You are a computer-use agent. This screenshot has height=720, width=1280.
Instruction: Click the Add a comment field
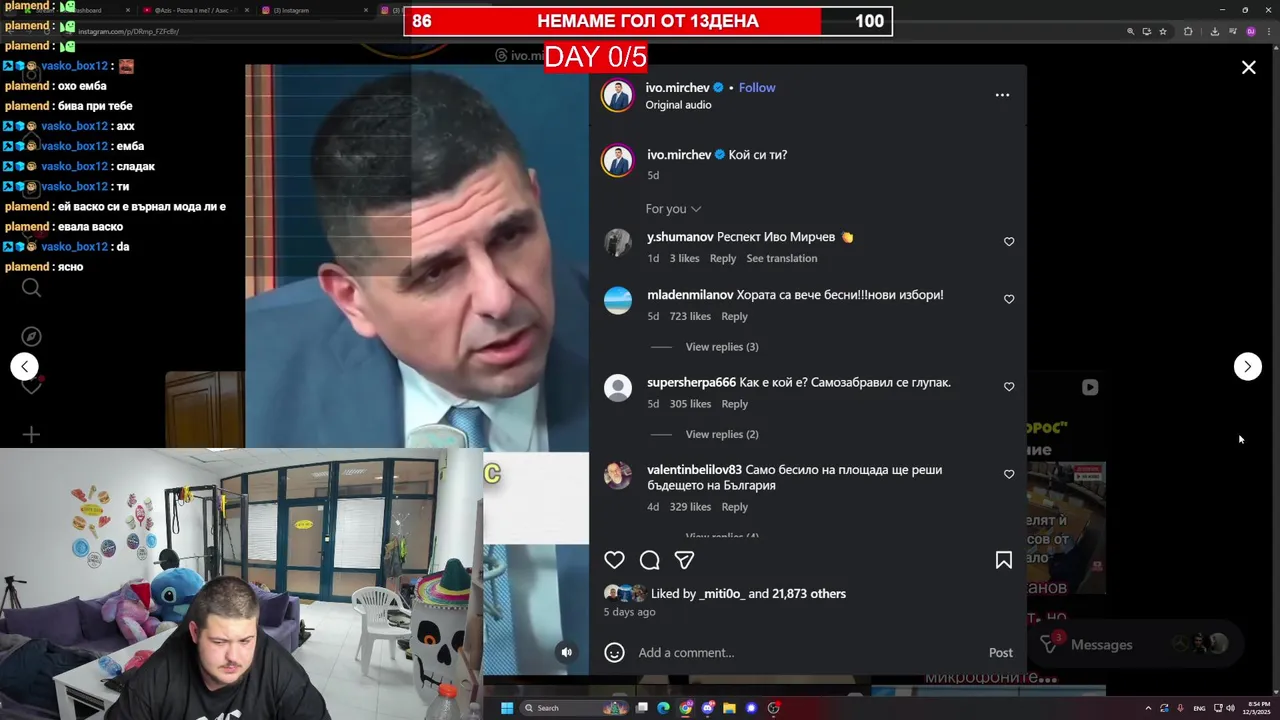(x=808, y=652)
